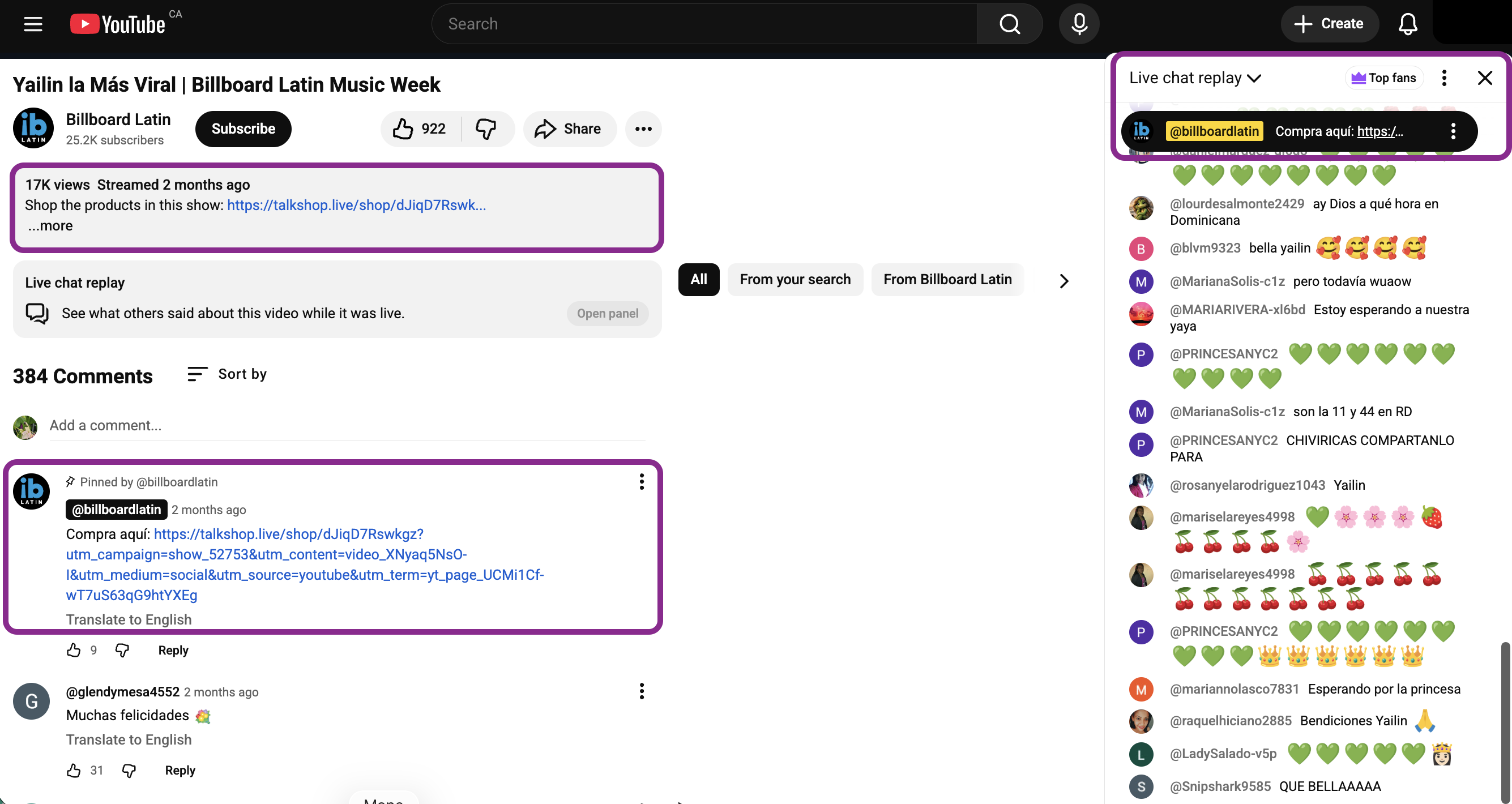1512x804 pixels.
Task: Expand description with ...more
Action: tap(50, 225)
